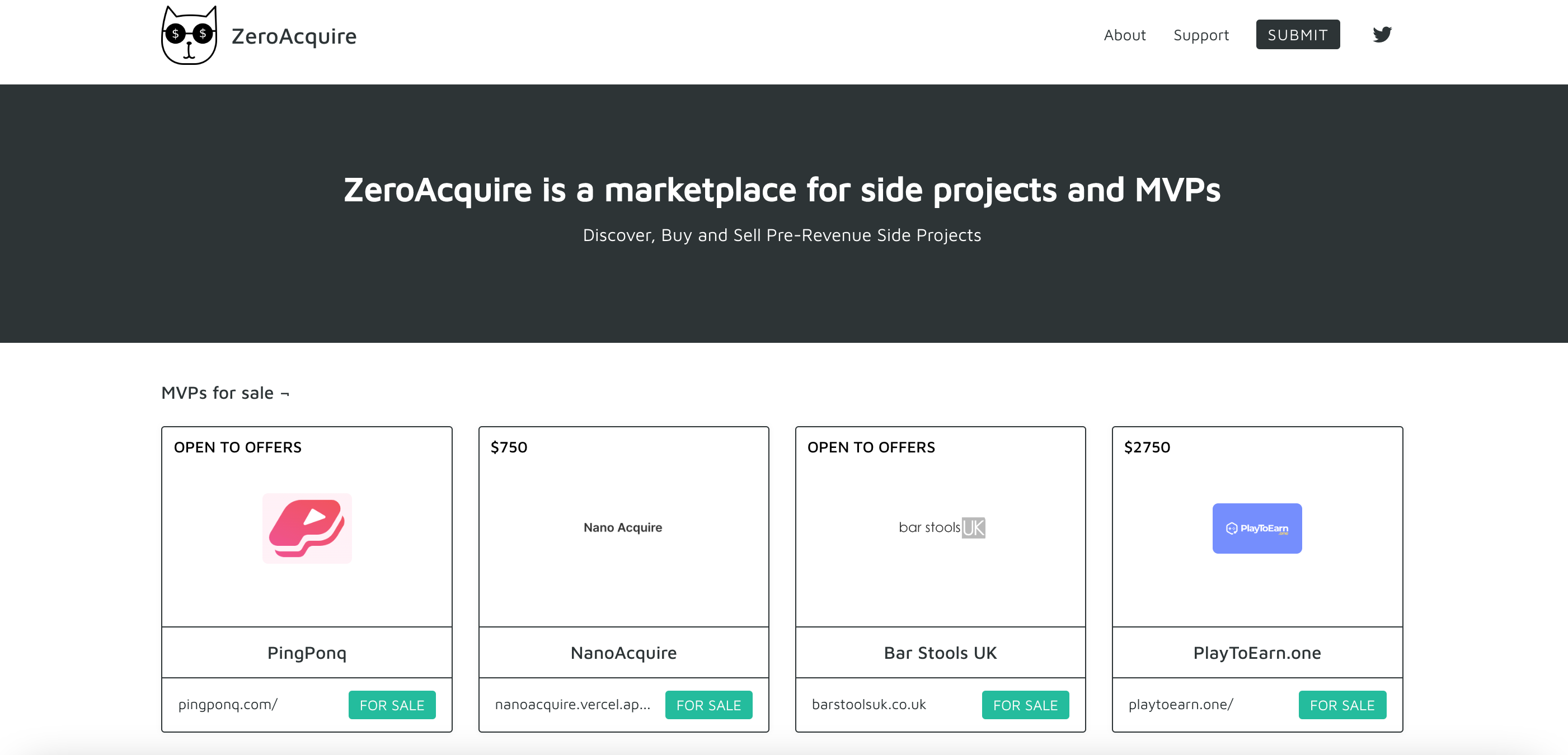
Task: Open the nanoacquire.vercel.ap... link
Action: [573, 705]
